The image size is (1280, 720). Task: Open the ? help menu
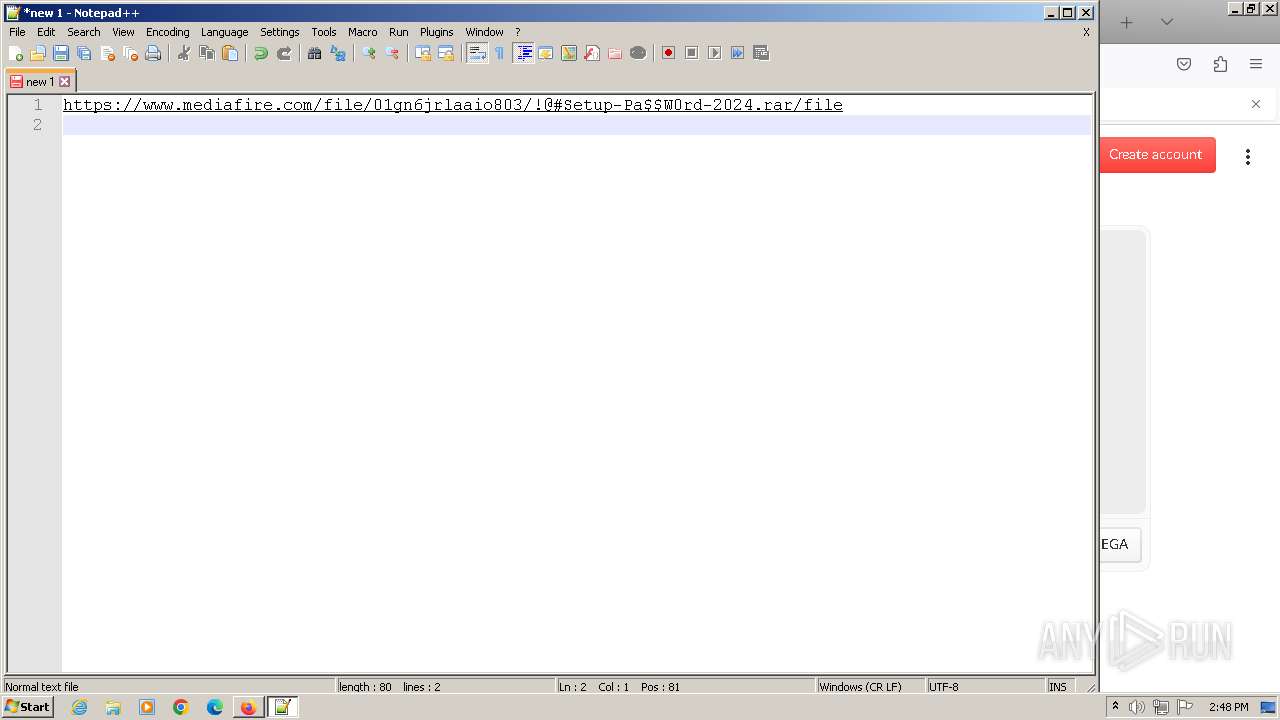518,32
